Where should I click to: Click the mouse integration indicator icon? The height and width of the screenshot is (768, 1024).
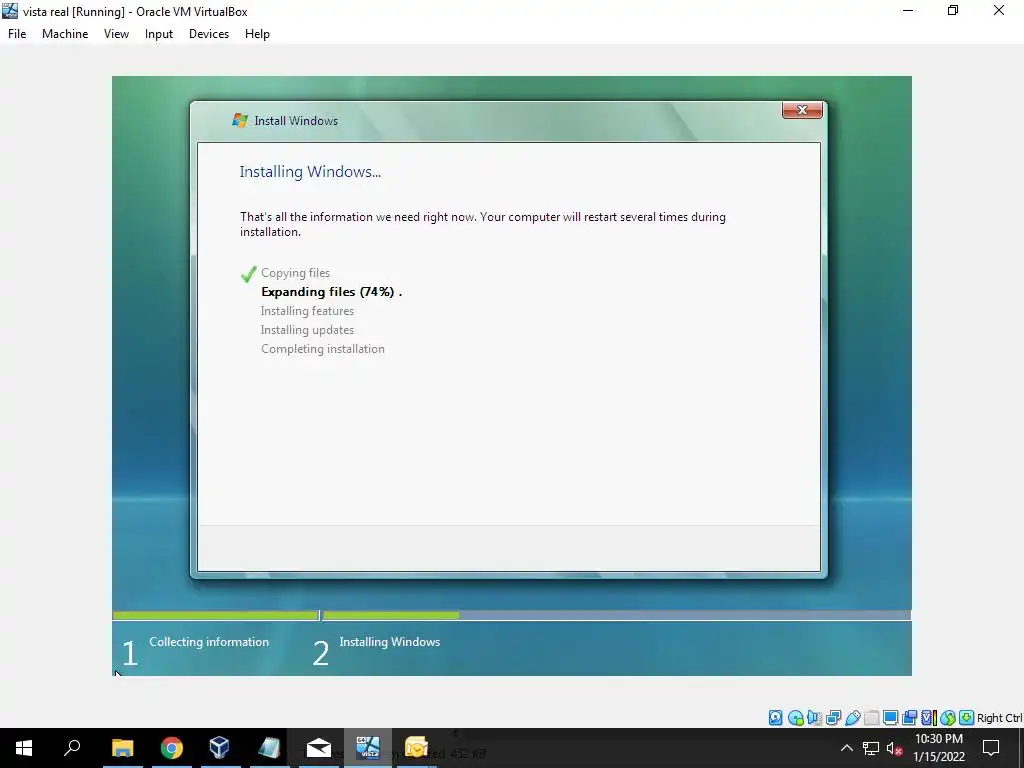(x=948, y=718)
